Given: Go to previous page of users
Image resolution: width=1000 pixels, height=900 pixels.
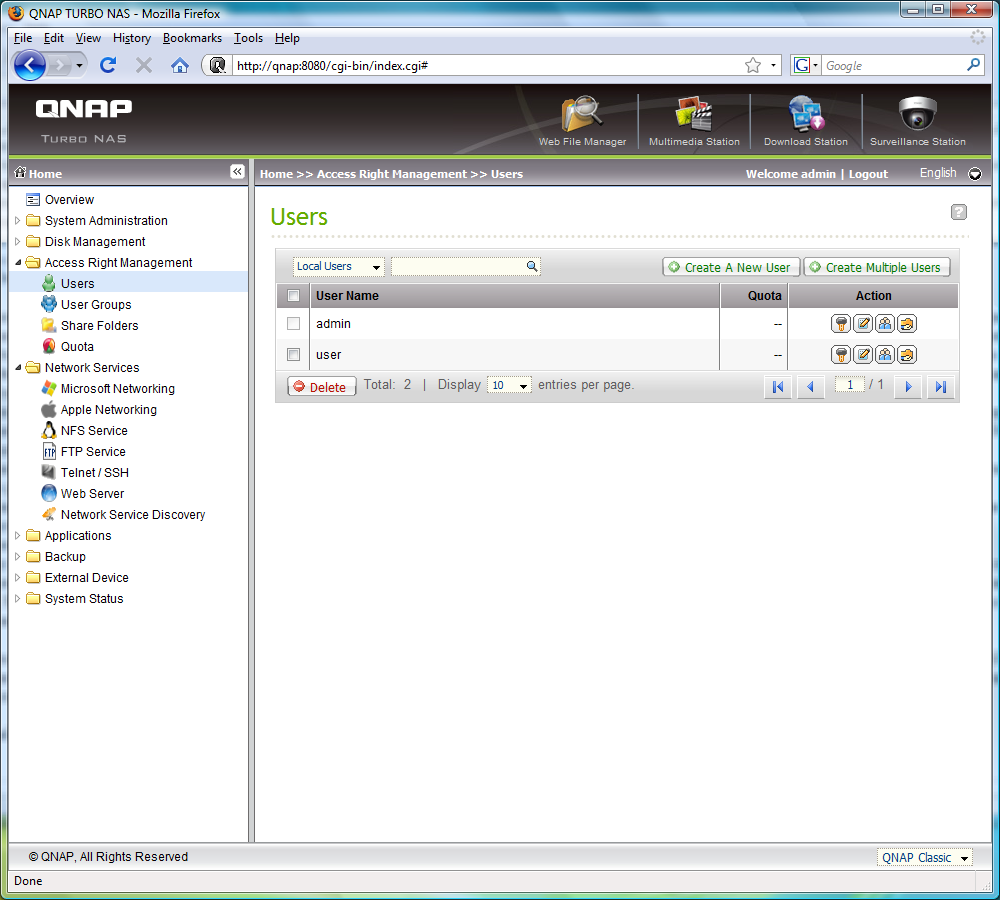Looking at the screenshot, I should pyautogui.click(x=811, y=387).
